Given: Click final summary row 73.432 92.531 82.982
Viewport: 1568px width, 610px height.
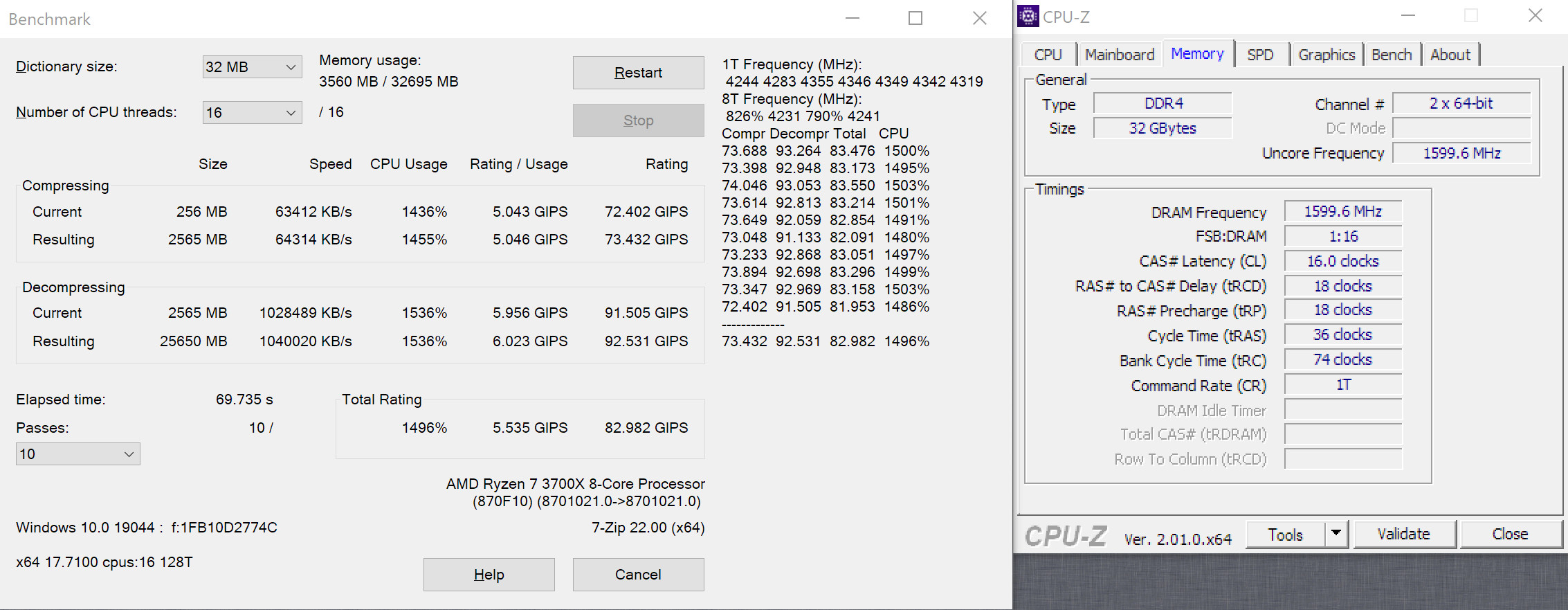Looking at the screenshot, I should [x=826, y=341].
